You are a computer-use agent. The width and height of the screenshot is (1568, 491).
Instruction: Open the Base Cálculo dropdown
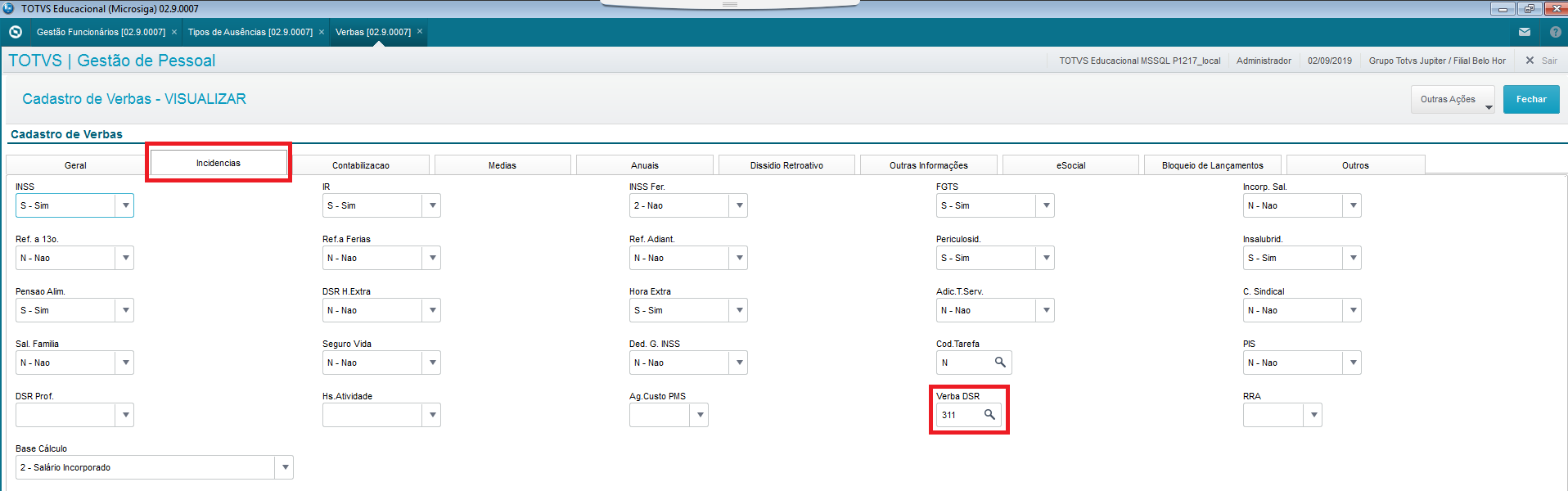[285, 467]
